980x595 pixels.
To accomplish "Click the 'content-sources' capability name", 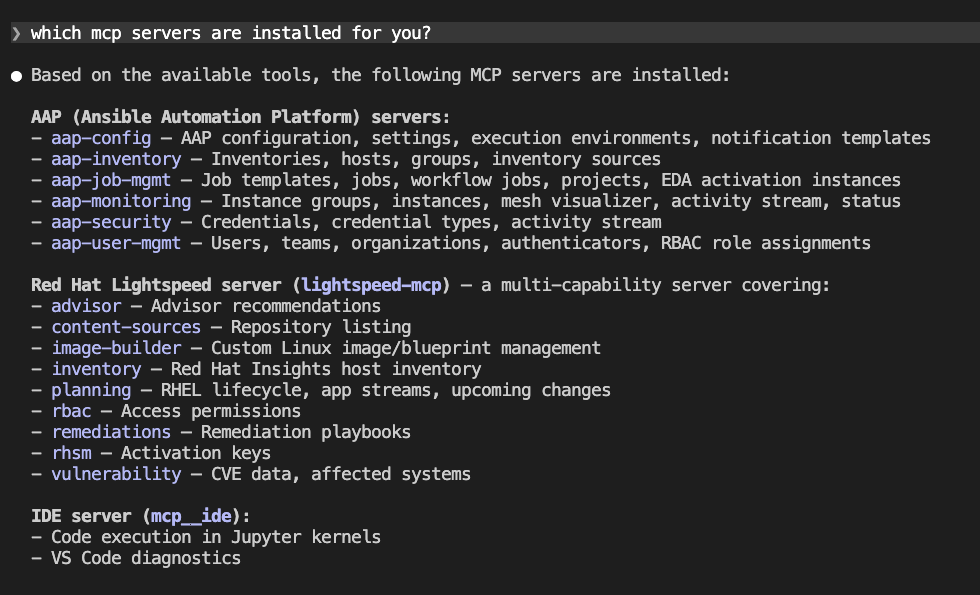I will click(x=126, y=327).
